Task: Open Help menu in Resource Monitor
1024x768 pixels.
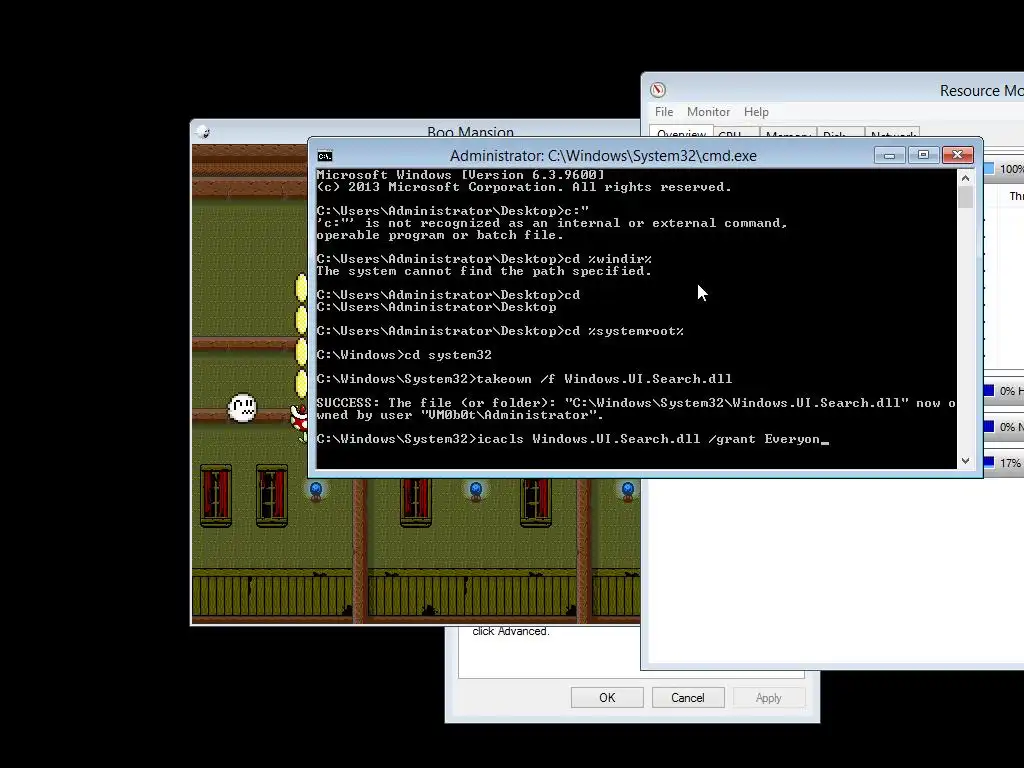Action: pos(756,112)
